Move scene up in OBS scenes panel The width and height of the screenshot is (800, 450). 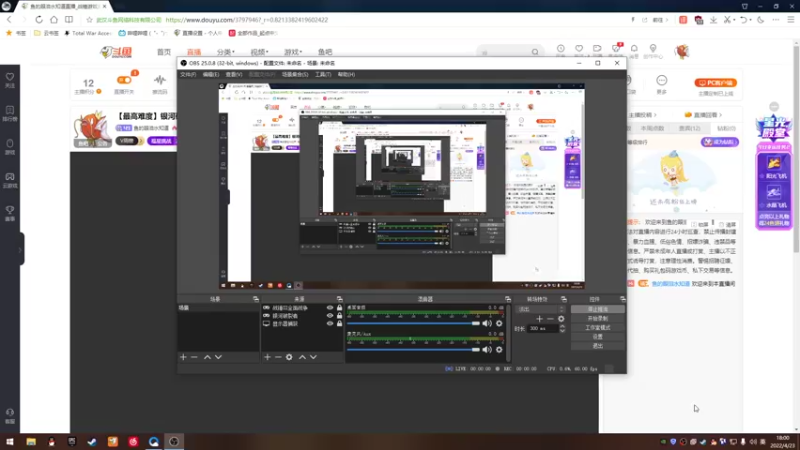click(x=207, y=357)
